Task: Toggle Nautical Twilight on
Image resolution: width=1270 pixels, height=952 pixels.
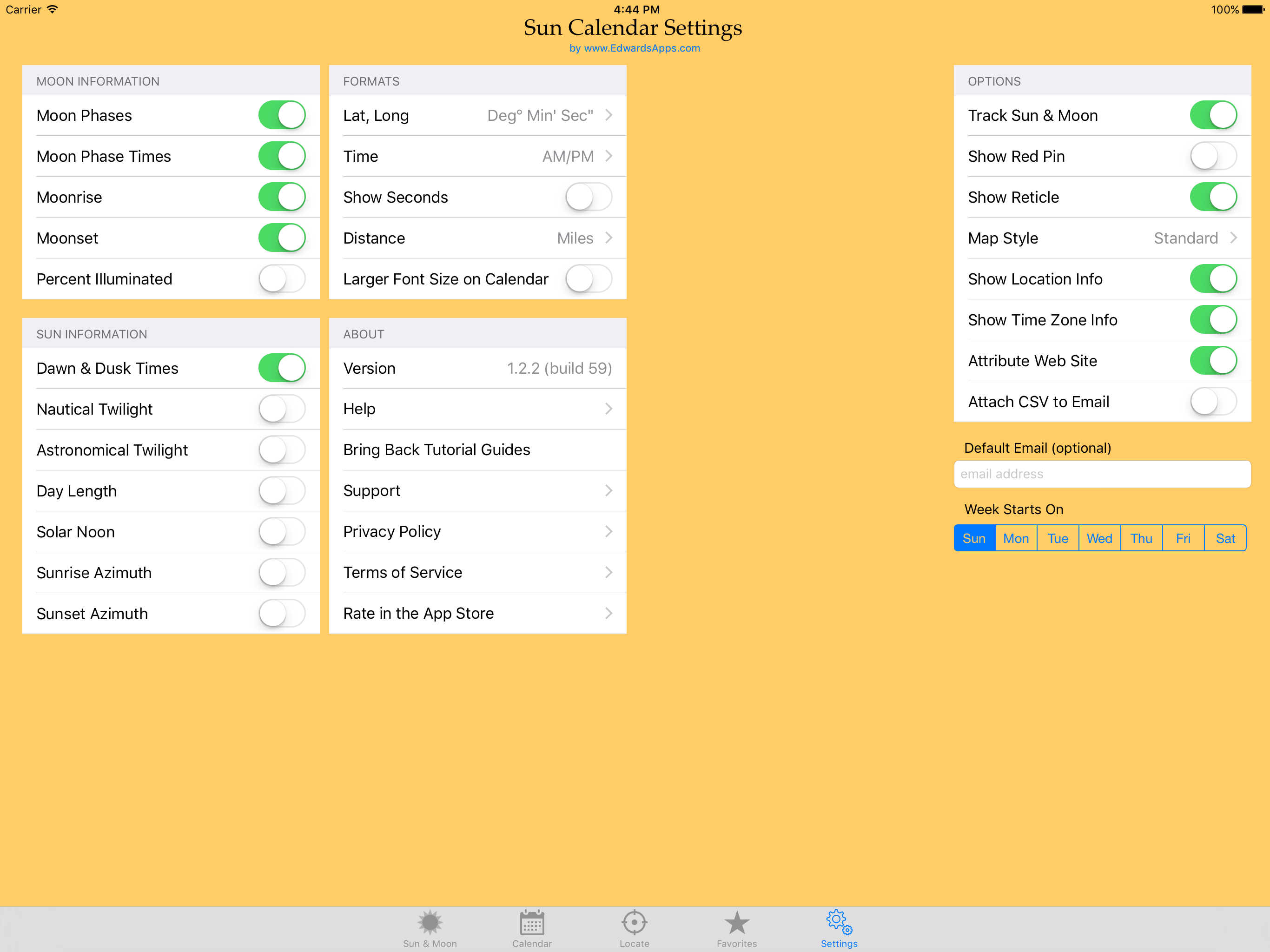Action: click(281, 409)
